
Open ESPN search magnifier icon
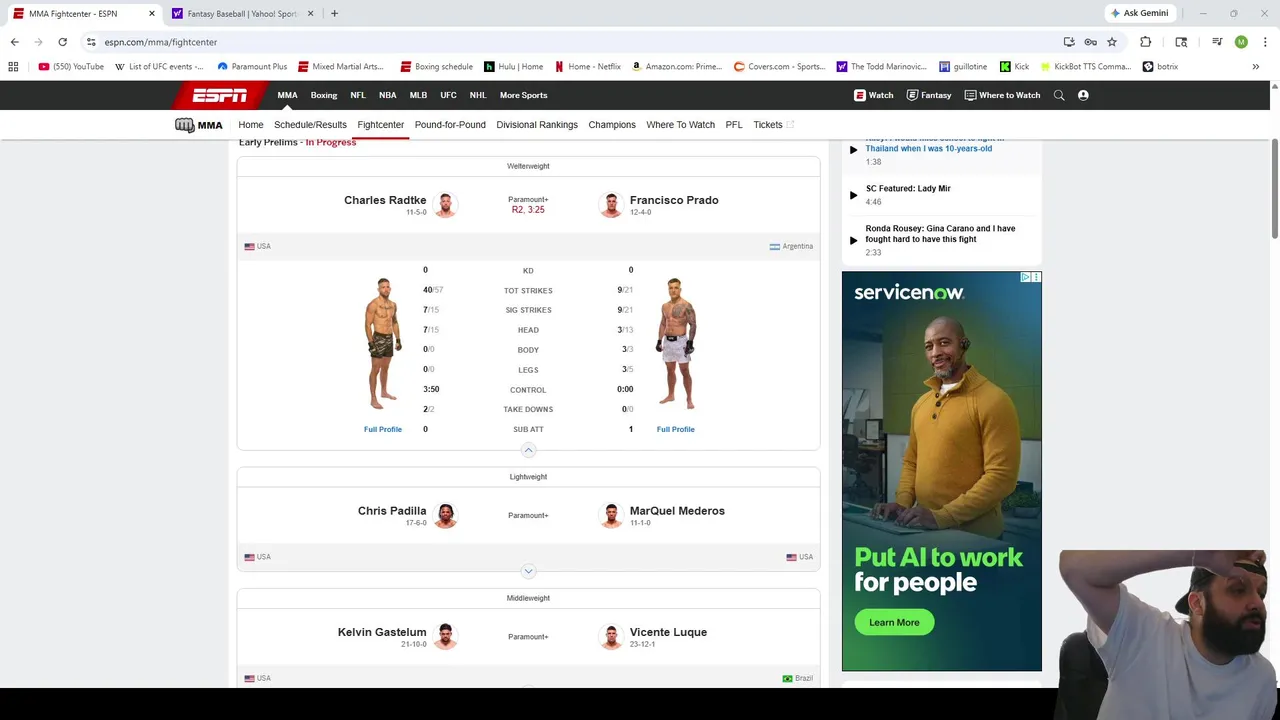[x=1059, y=95]
